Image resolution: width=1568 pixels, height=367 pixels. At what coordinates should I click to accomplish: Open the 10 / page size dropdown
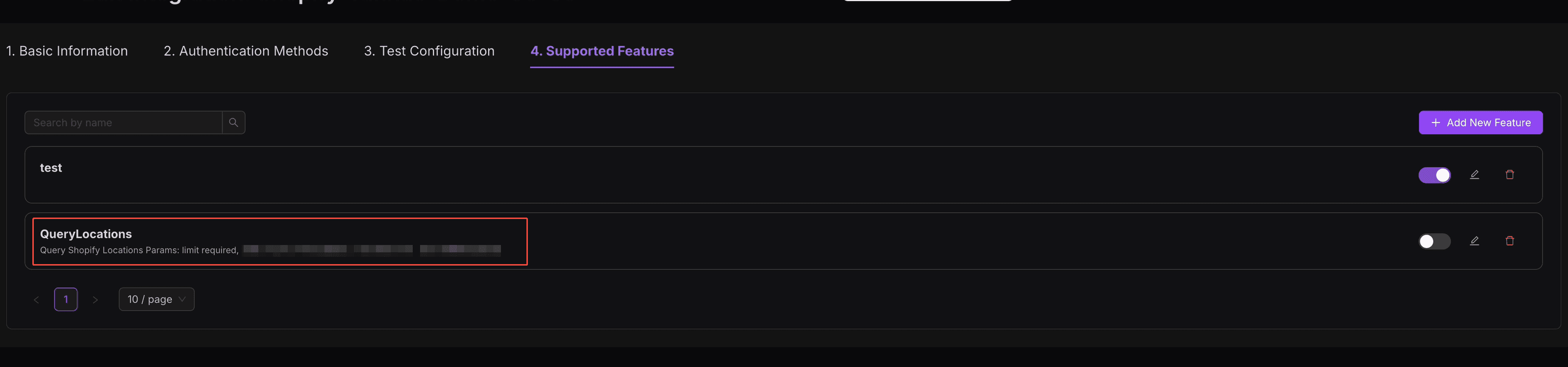156,299
